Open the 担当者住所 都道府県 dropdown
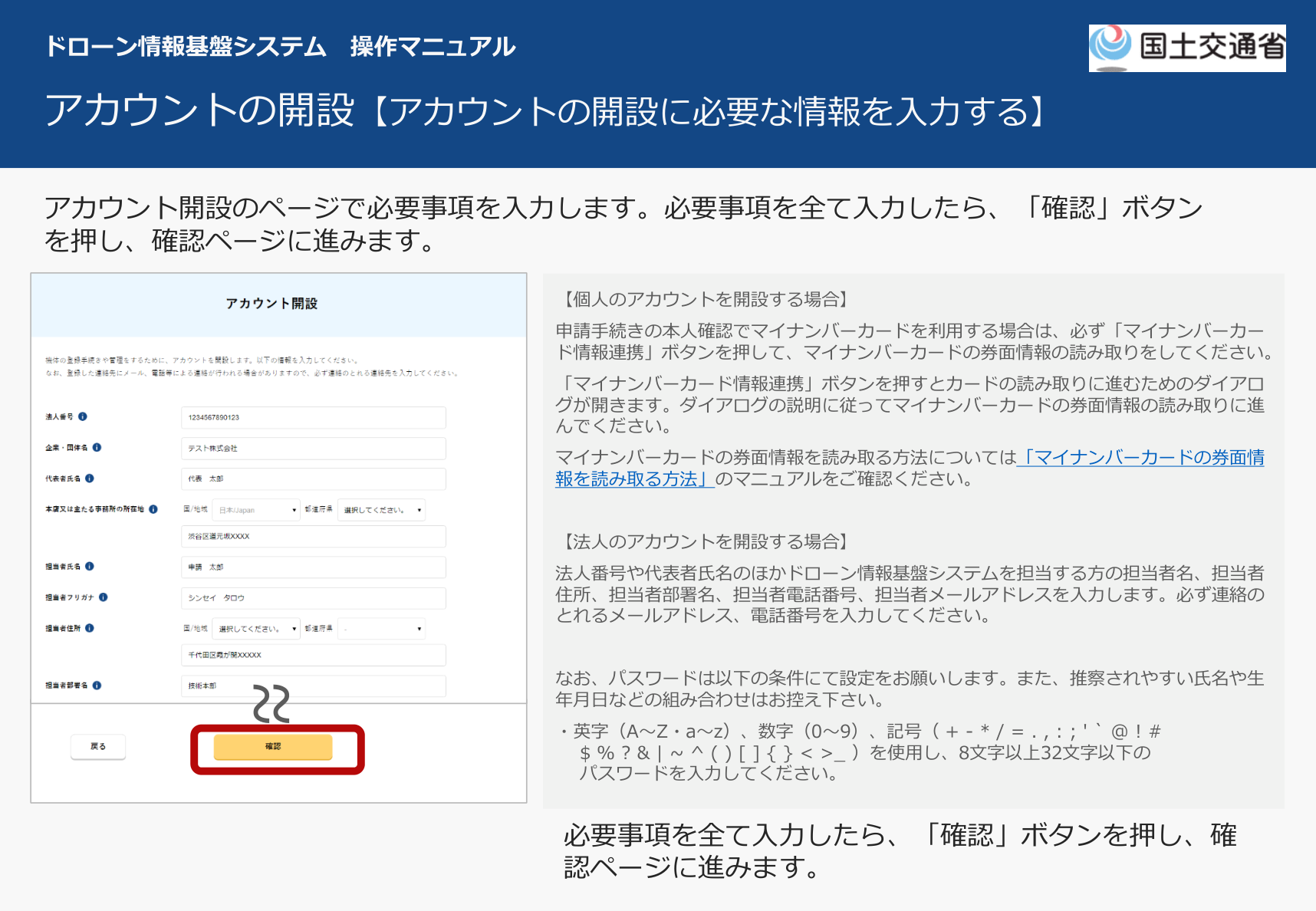Screen dimensions: 1316x911 tap(381, 629)
